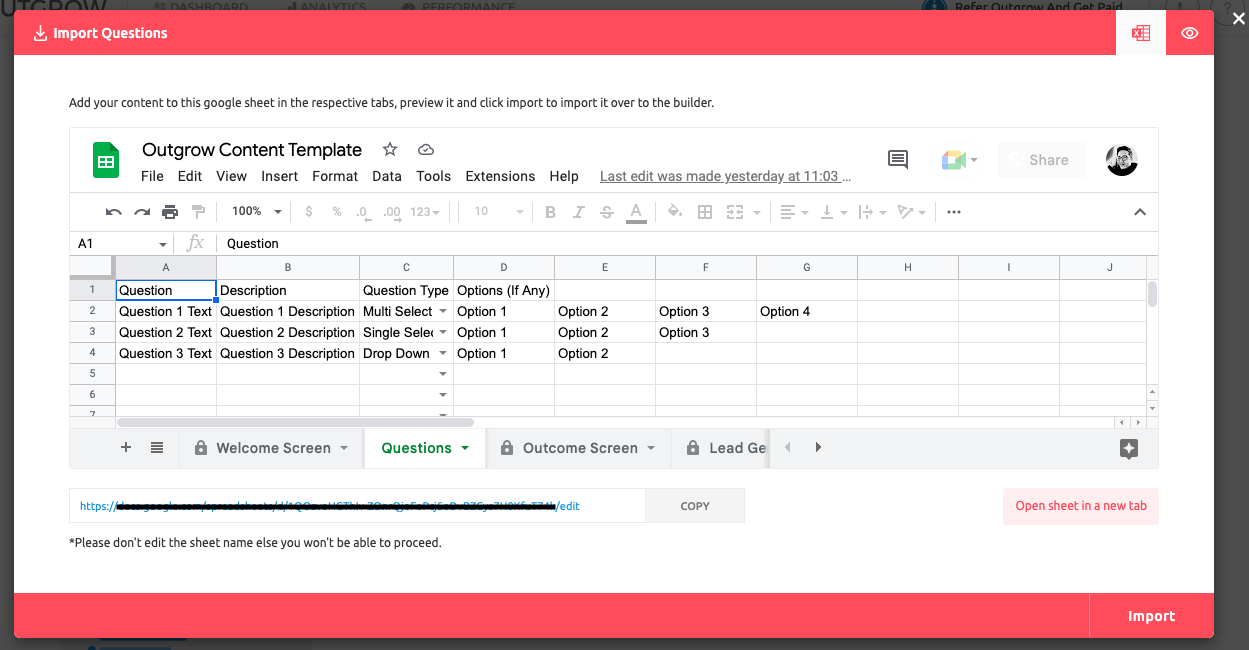
Task: Click the Redo arrow in the toolbar
Action: point(142,212)
